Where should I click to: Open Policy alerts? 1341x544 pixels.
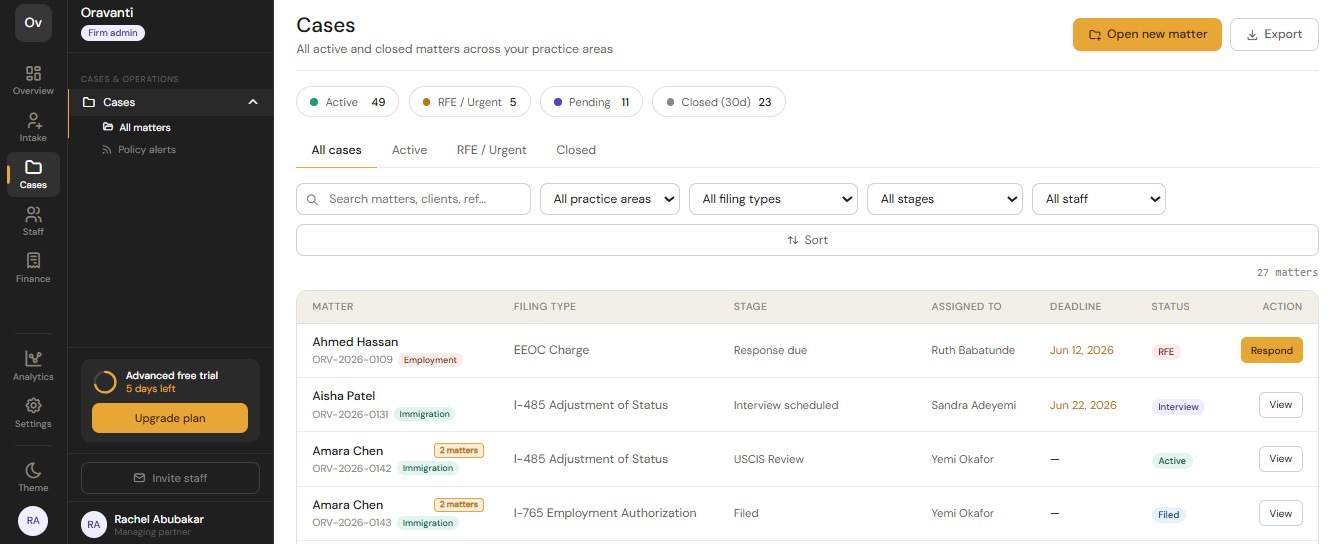[x=139, y=149]
